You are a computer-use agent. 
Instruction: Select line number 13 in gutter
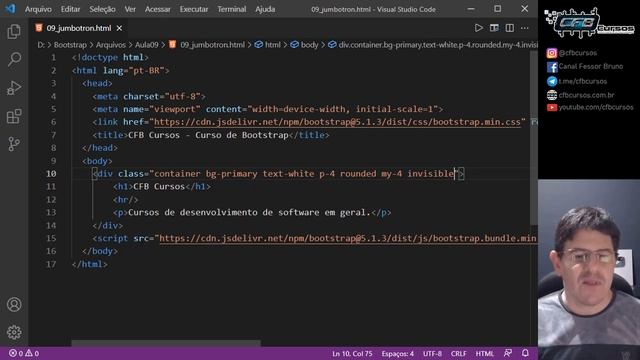pos(51,213)
